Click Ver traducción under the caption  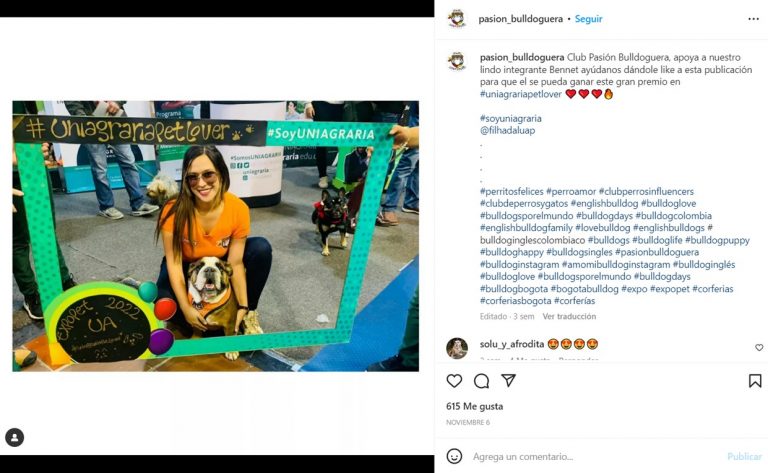[569, 316]
